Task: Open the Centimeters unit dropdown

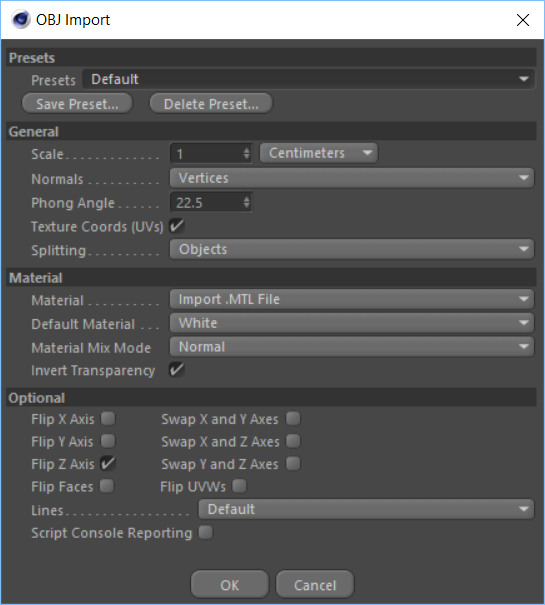Action: tap(318, 153)
